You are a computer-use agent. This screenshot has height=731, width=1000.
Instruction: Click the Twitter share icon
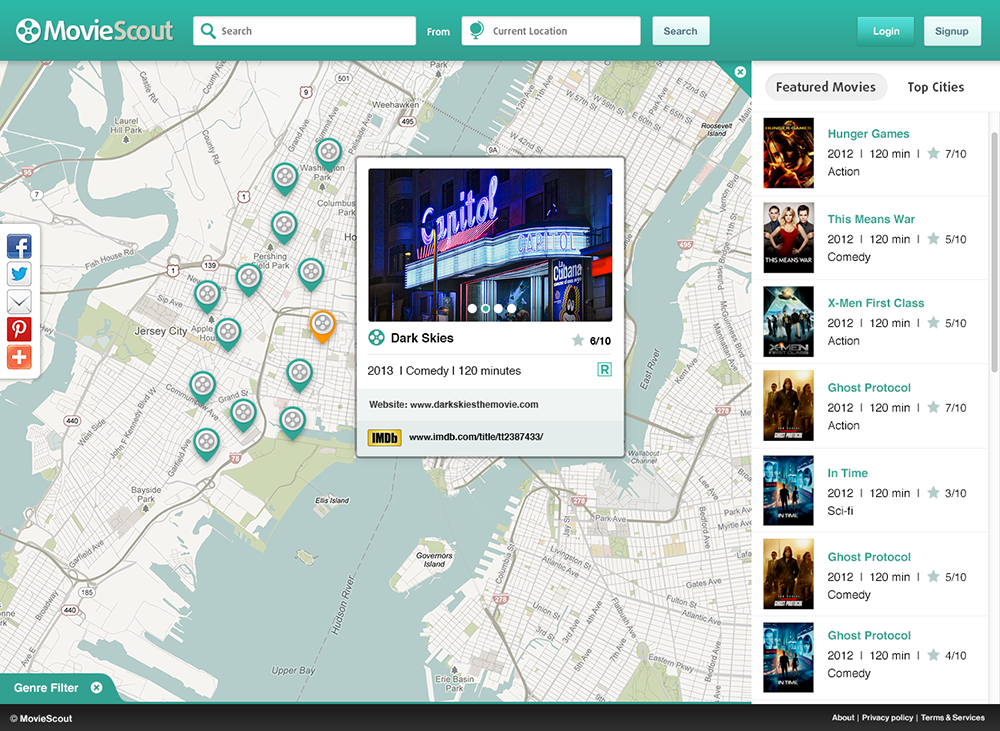click(x=19, y=274)
